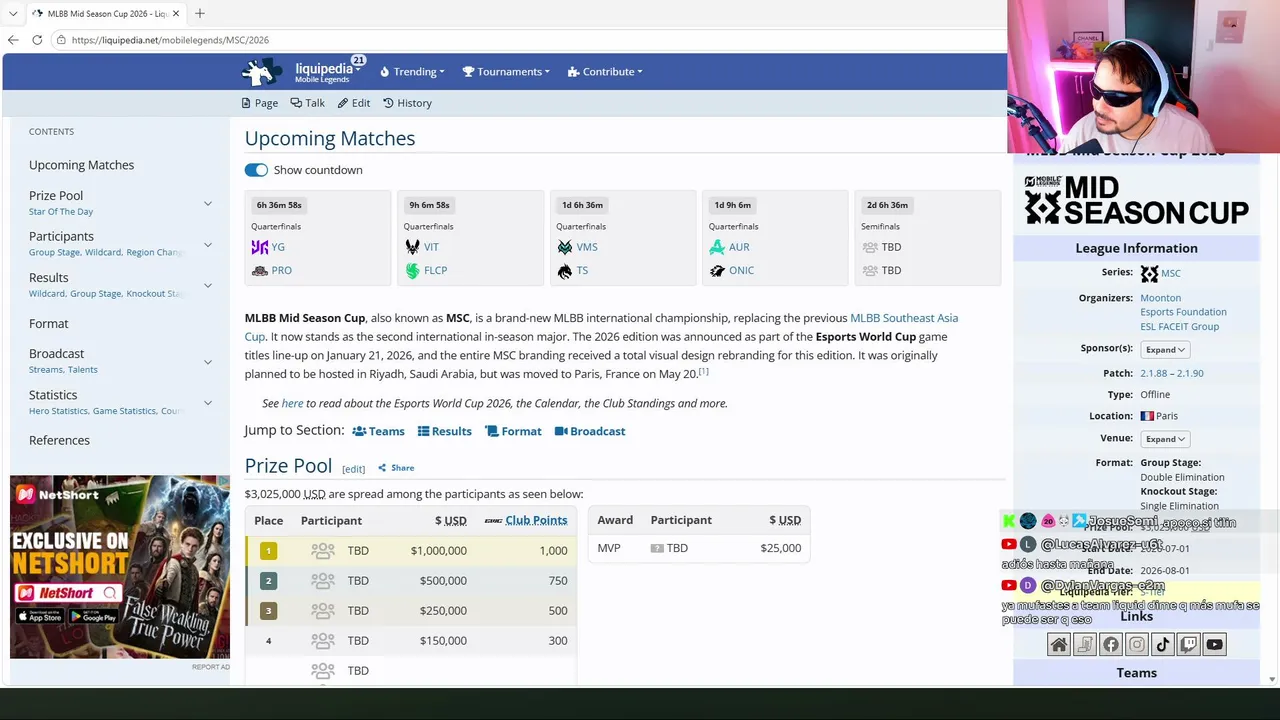The width and height of the screenshot is (1280, 720).
Task: Open the Twitch link icon
Action: tap(1189, 645)
